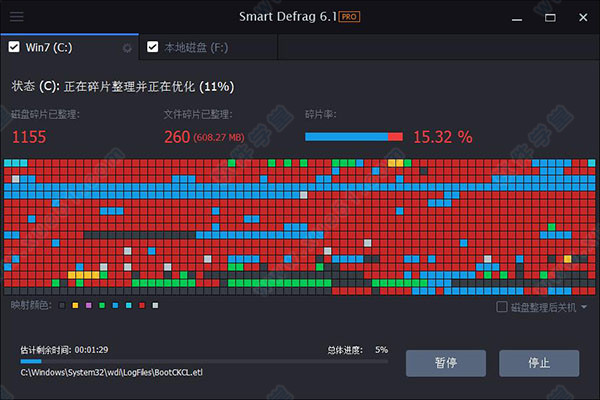Select the purple legend color swatch
This screenshot has width=600, height=400.
pos(89,305)
